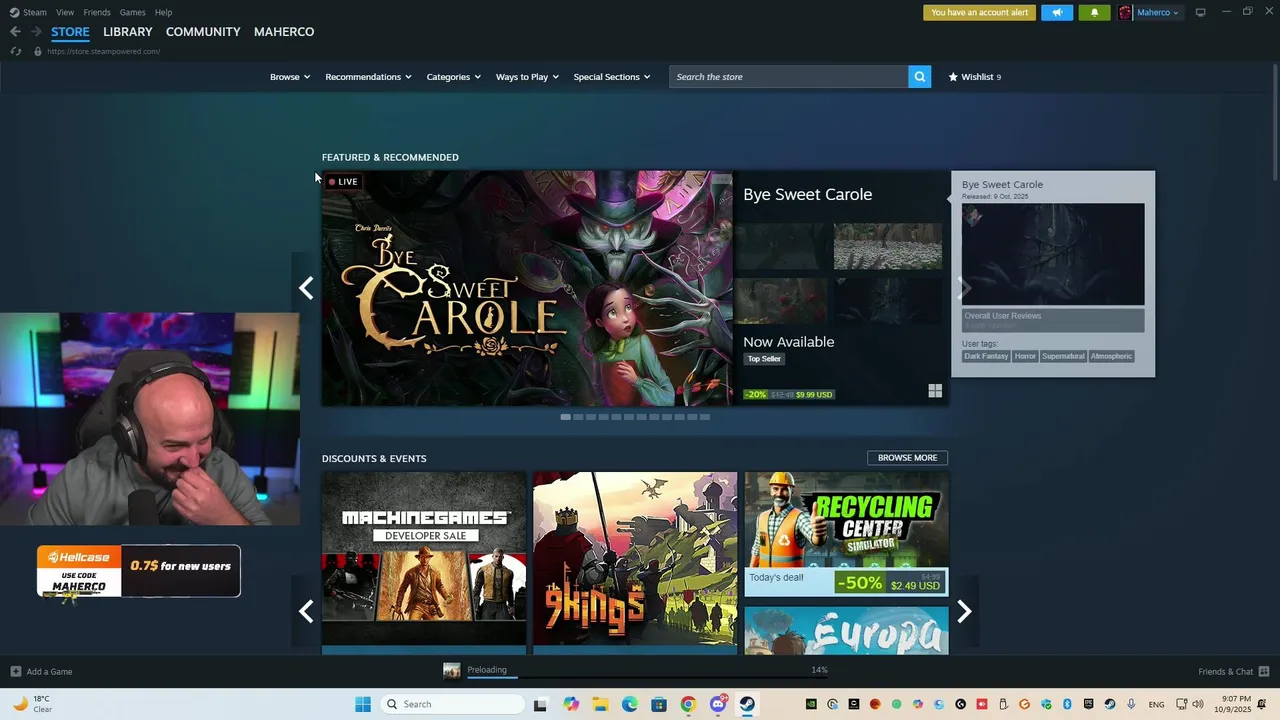Open Microsoft Edge from taskbar
This screenshot has width=1280, height=720.
click(630, 704)
